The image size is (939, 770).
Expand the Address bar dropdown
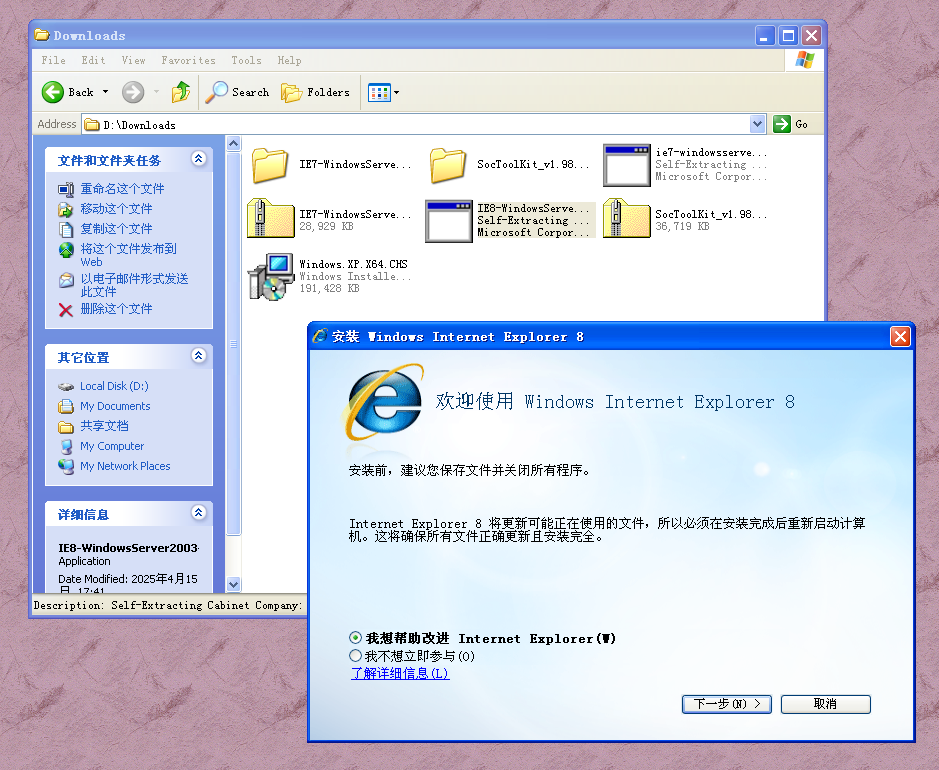pyautogui.click(x=758, y=124)
